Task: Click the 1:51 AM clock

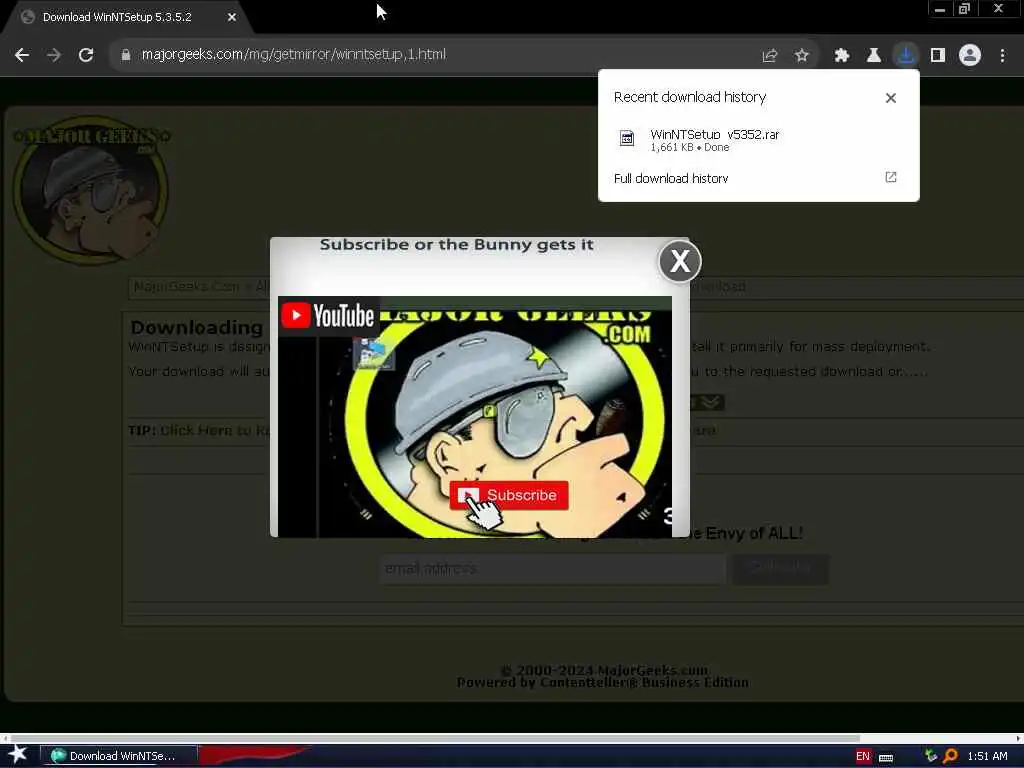Action: 987,756
